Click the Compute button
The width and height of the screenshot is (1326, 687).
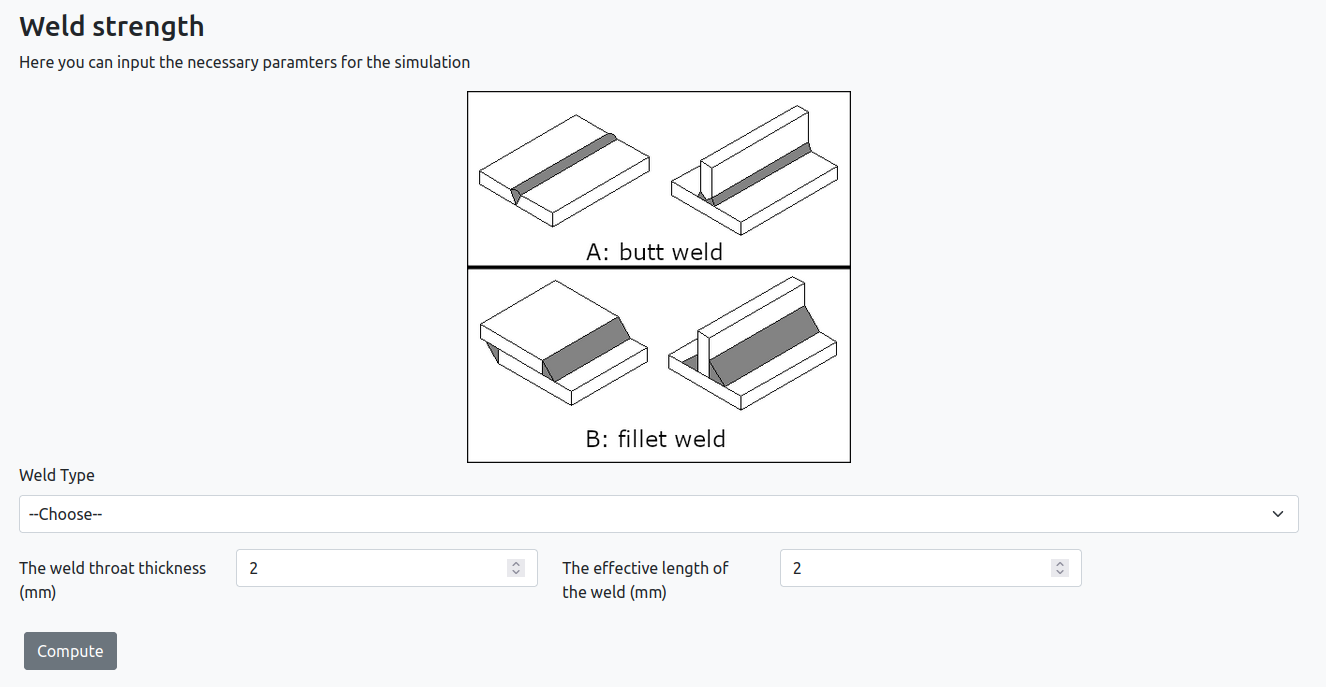coord(70,651)
